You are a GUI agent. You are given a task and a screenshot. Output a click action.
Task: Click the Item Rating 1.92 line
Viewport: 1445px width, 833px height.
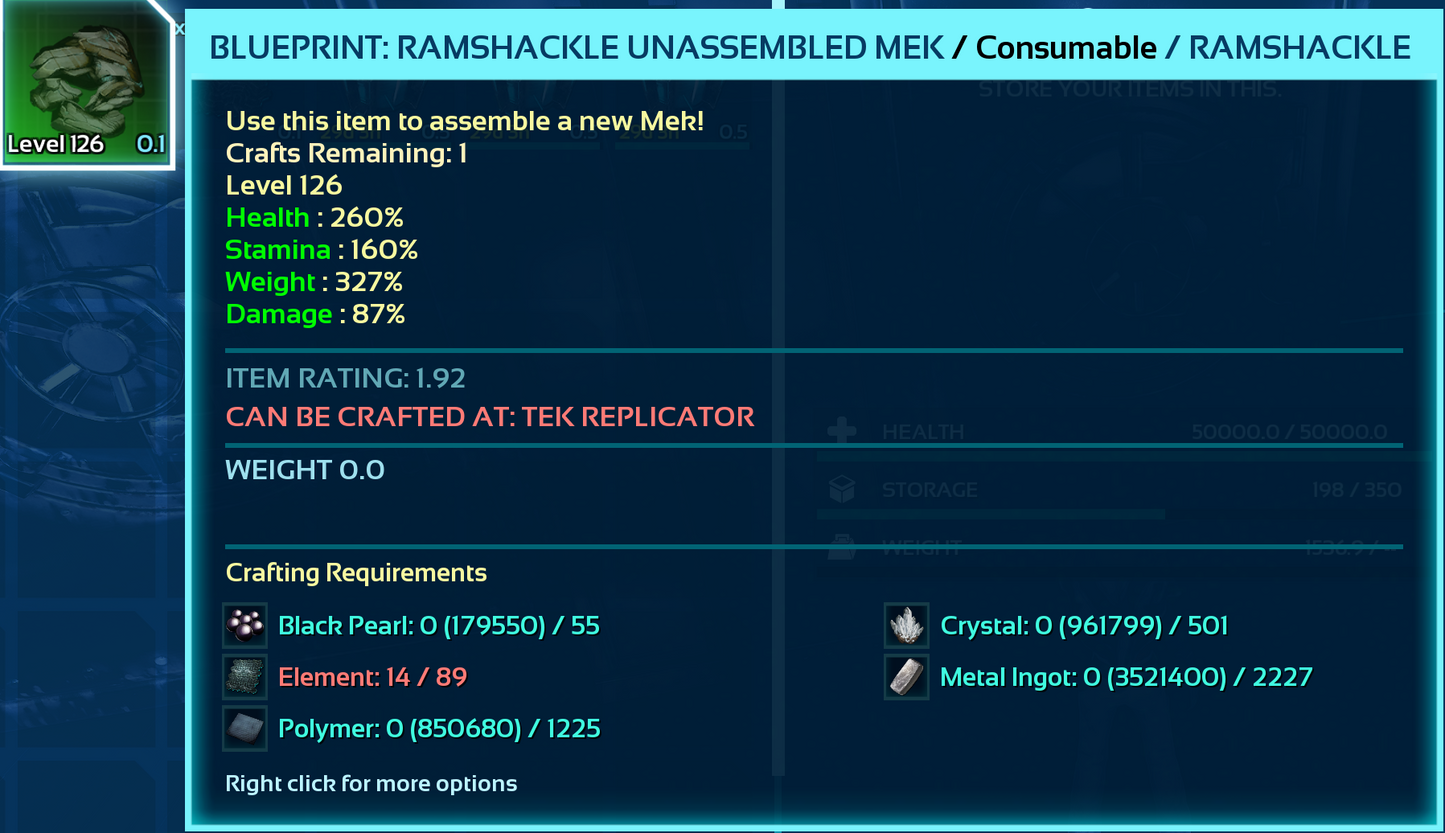345,378
